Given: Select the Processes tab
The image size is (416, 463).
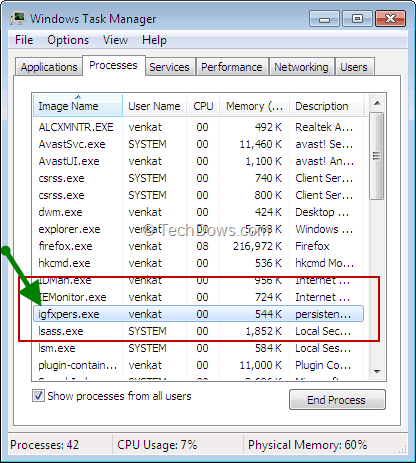Looking at the screenshot, I should click(x=113, y=65).
